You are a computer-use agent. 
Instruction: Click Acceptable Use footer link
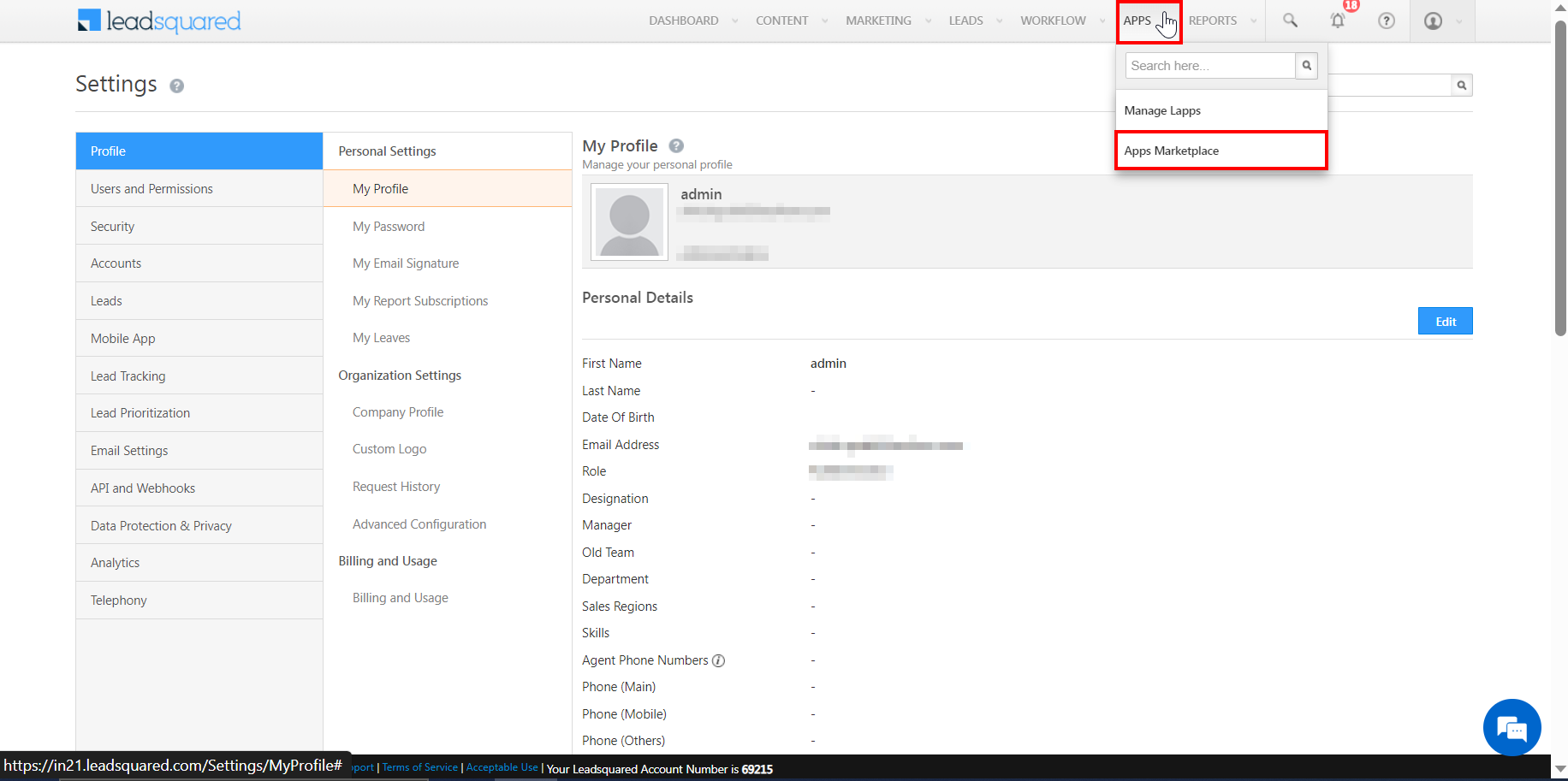502,767
